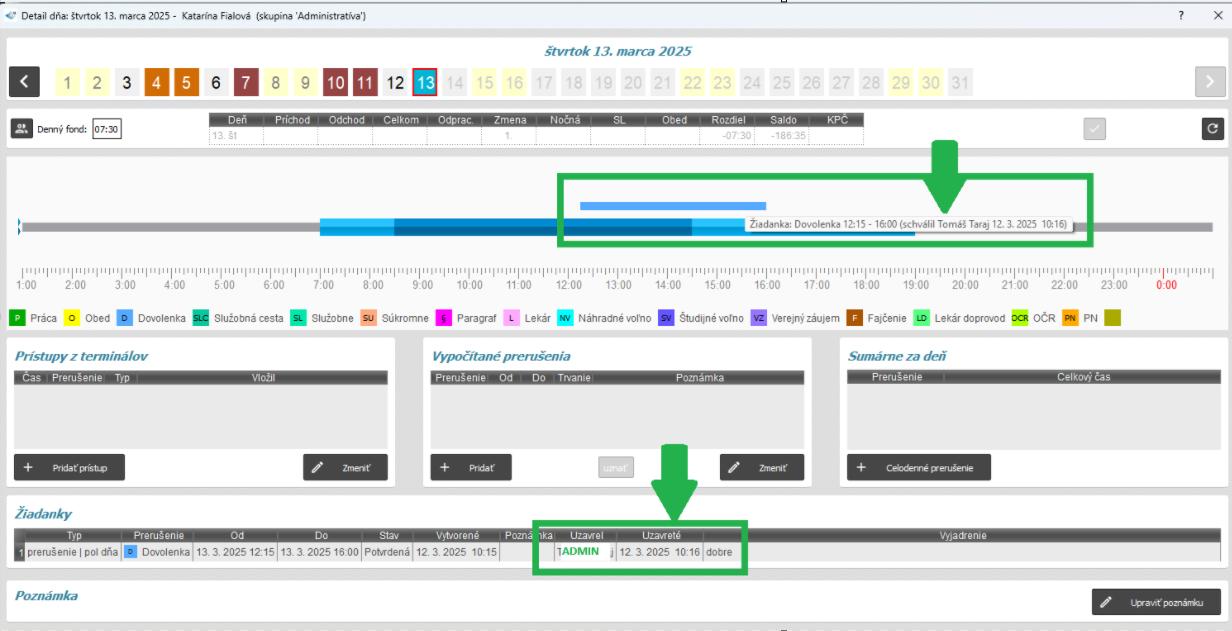
Task: Select day 4 in the calendar strip
Action: (157, 82)
